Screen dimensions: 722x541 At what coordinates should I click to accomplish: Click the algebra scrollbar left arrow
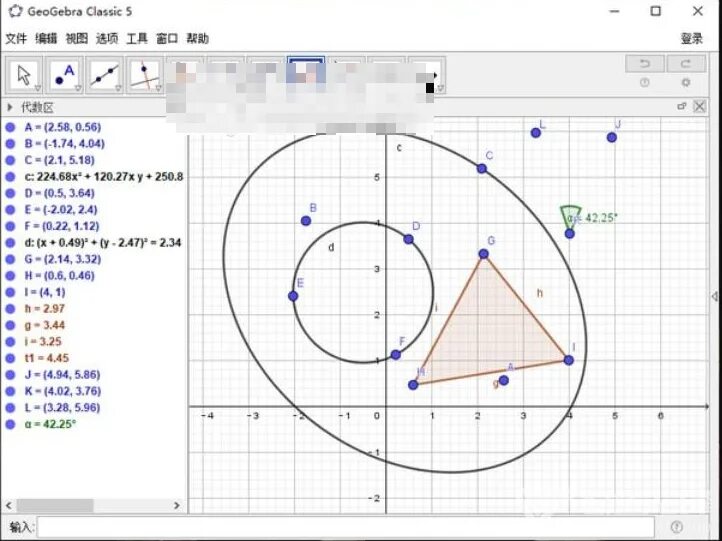point(8,505)
